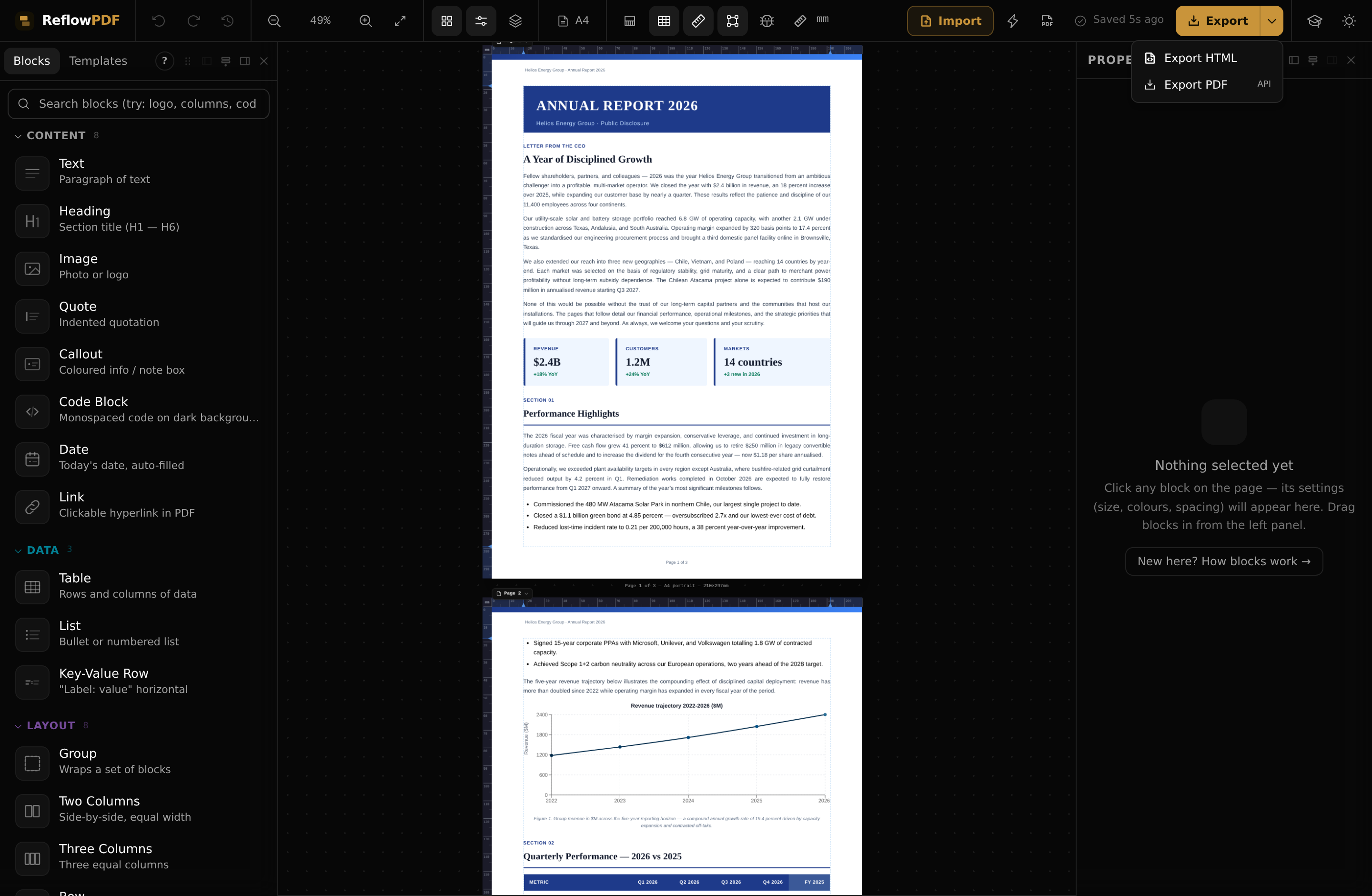Image resolution: width=1372 pixels, height=896 pixels.
Task: Click the ReflowPDF logo
Action: (69, 21)
